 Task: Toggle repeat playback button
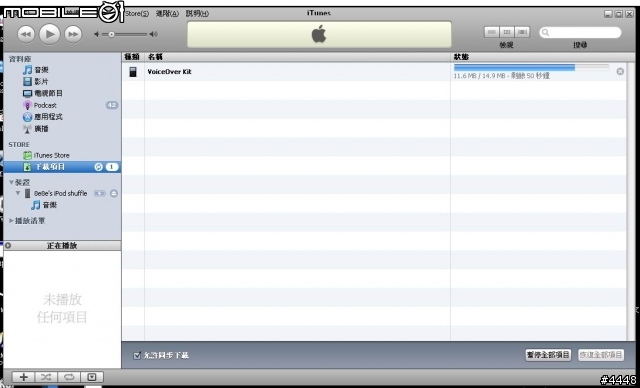[x=69, y=377]
